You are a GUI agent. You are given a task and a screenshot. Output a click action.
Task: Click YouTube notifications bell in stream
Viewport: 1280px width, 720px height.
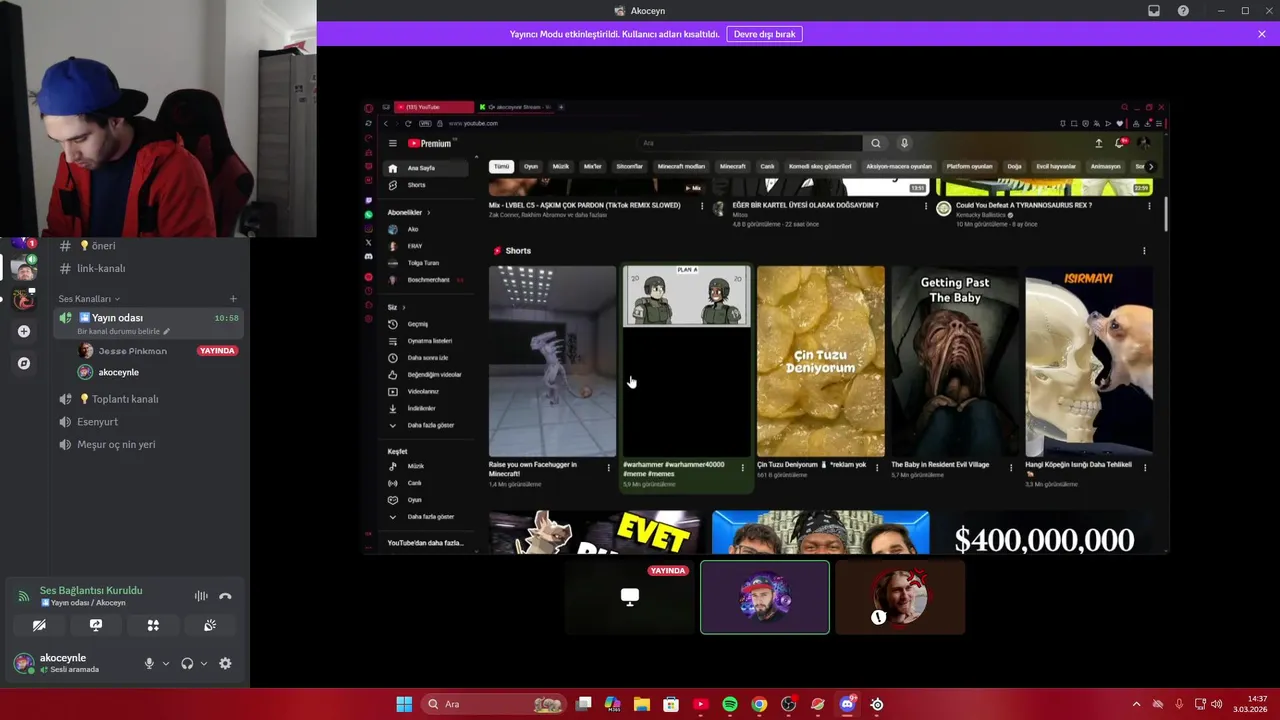[x=1120, y=143]
